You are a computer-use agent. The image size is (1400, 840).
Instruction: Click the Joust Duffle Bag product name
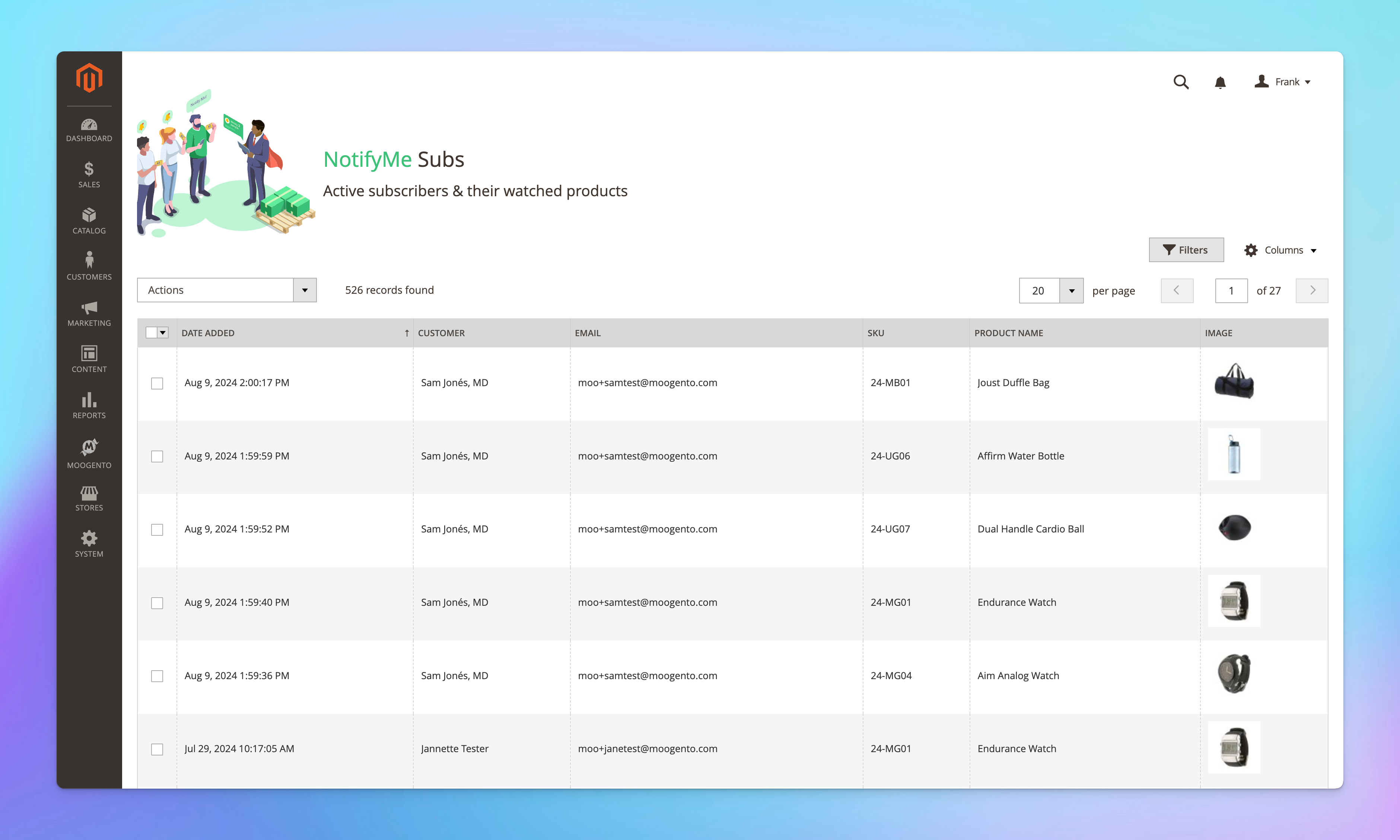[x=1013, y=383]
